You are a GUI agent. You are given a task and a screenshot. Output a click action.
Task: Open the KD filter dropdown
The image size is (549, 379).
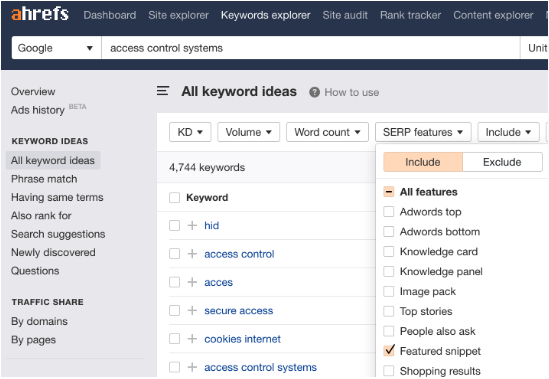tap(190, 132)
